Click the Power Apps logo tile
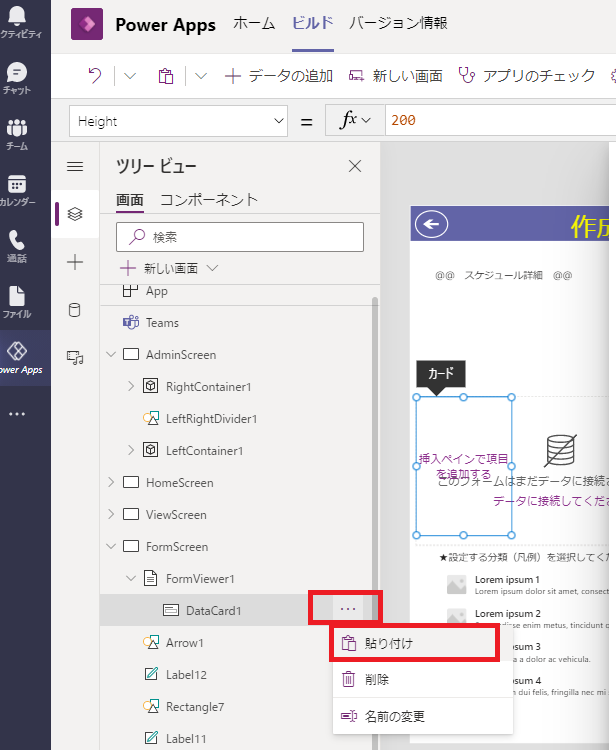Screen dimensions: 616x750 [x=87, y=24]
